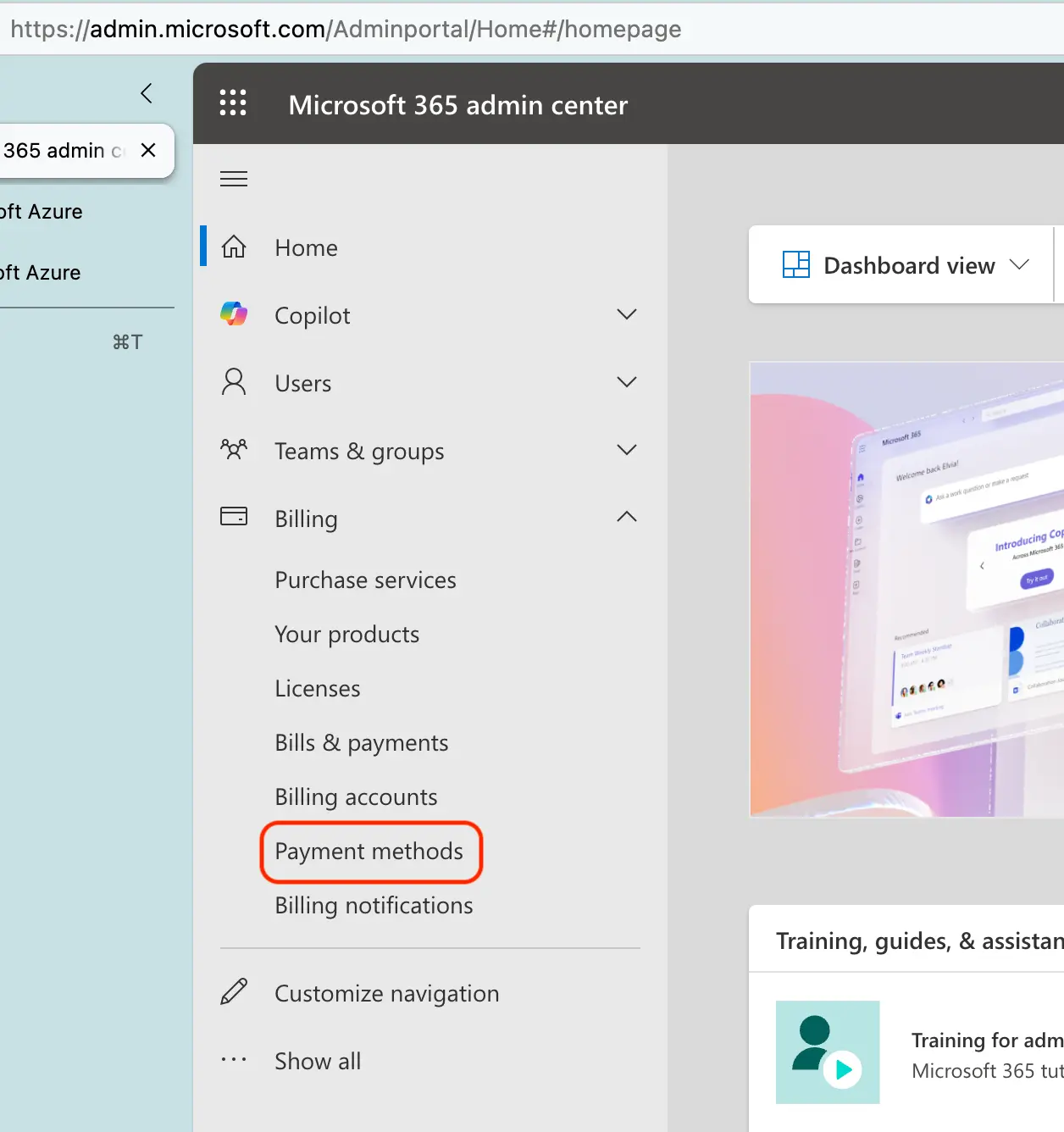1064x1132 pixels.
Task: Expand the Teams & groups chevron
Action: 626,450
